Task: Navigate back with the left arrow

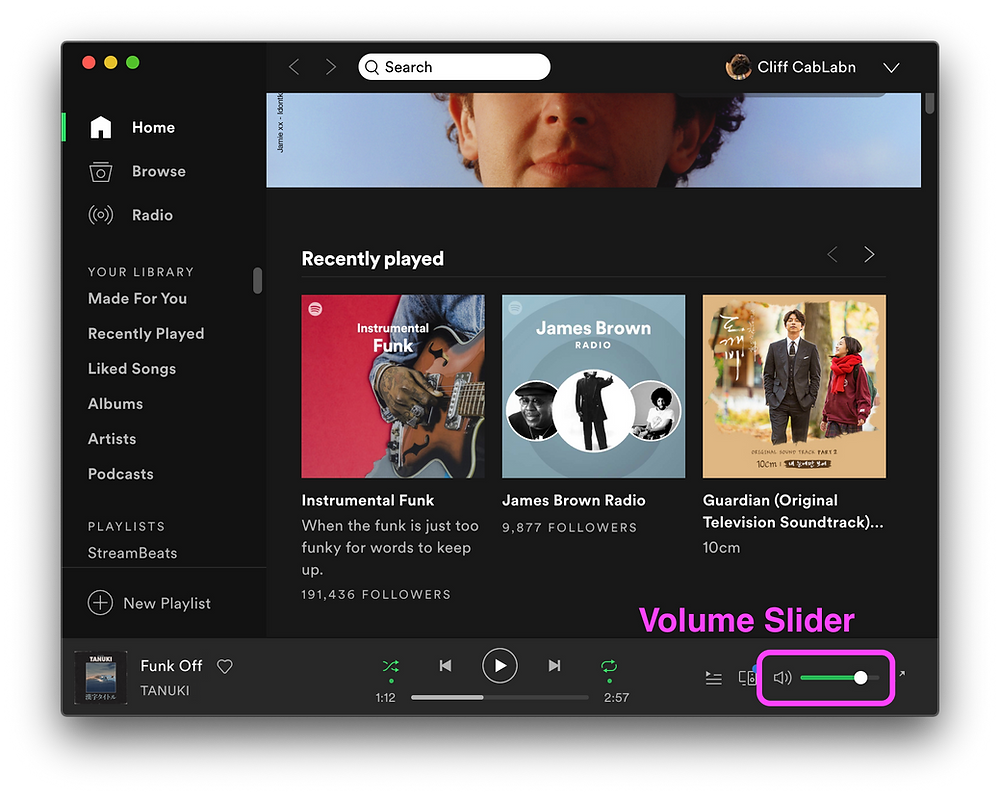Action: point(294,67)
